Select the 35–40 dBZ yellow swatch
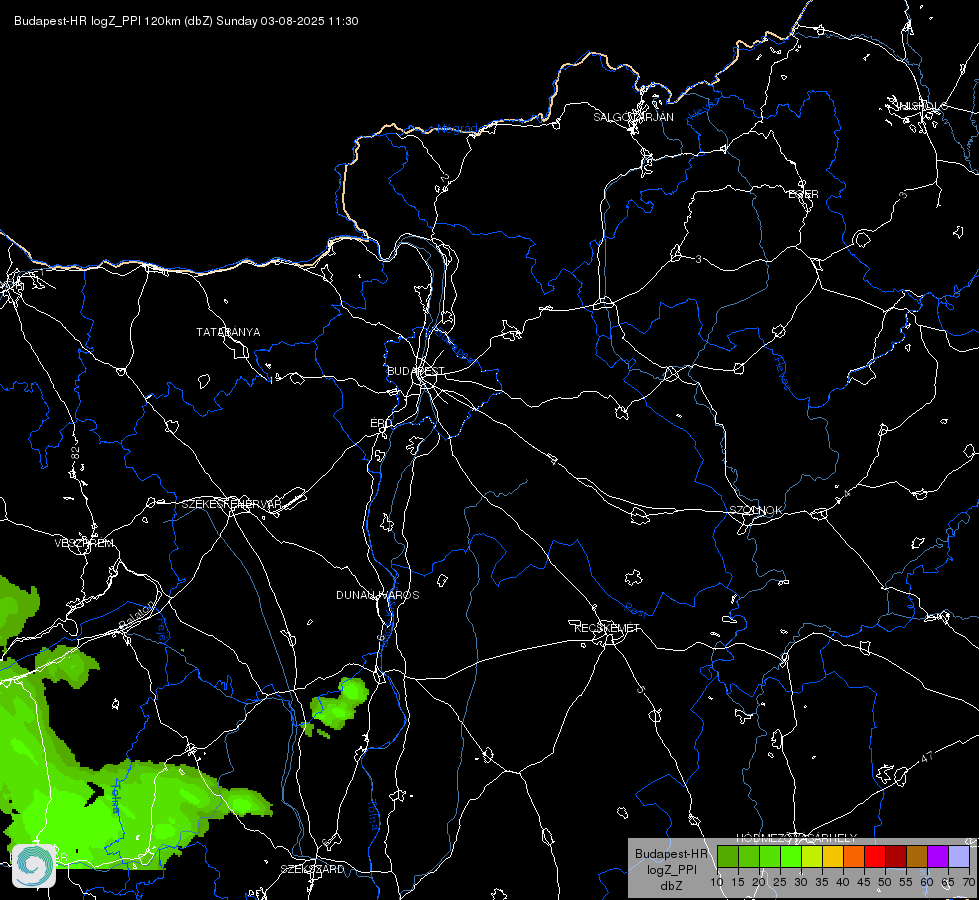Screen dimensions: 979x900 pyautogui.click(x=833, y=857)
